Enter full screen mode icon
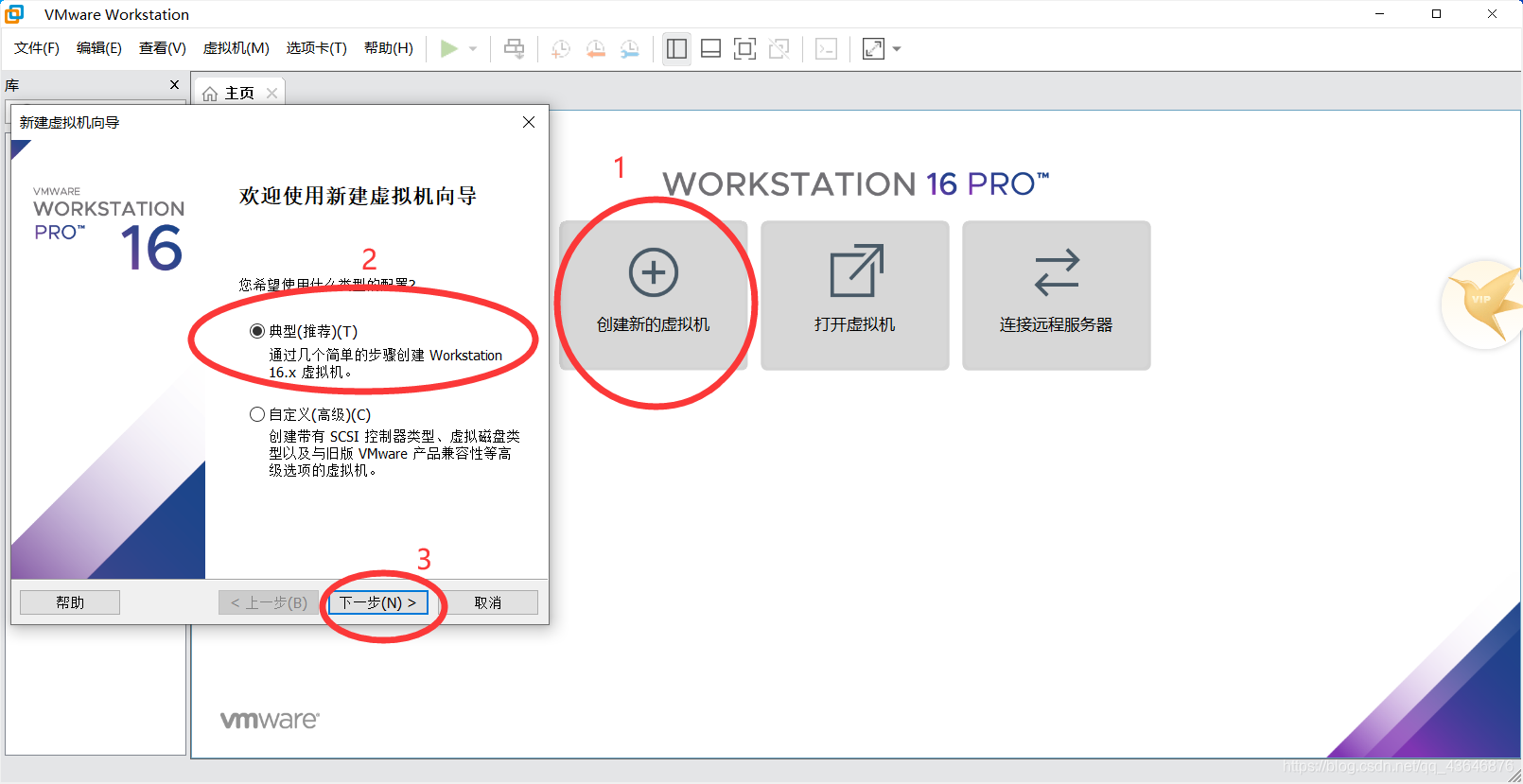The height and width of the screenshot is (784, 1523). [744, 49]
